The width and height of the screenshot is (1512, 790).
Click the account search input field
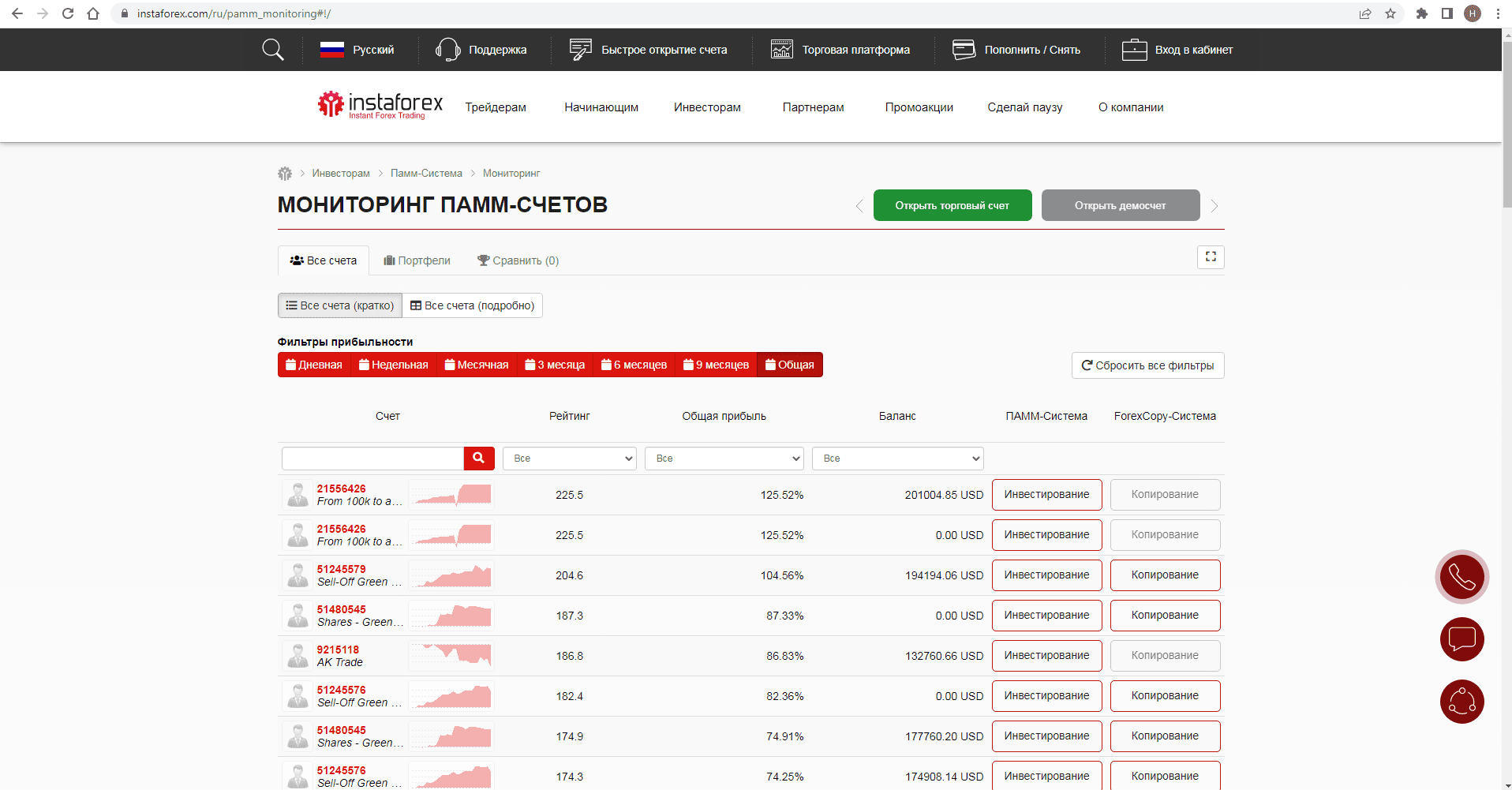pos(372,459)
